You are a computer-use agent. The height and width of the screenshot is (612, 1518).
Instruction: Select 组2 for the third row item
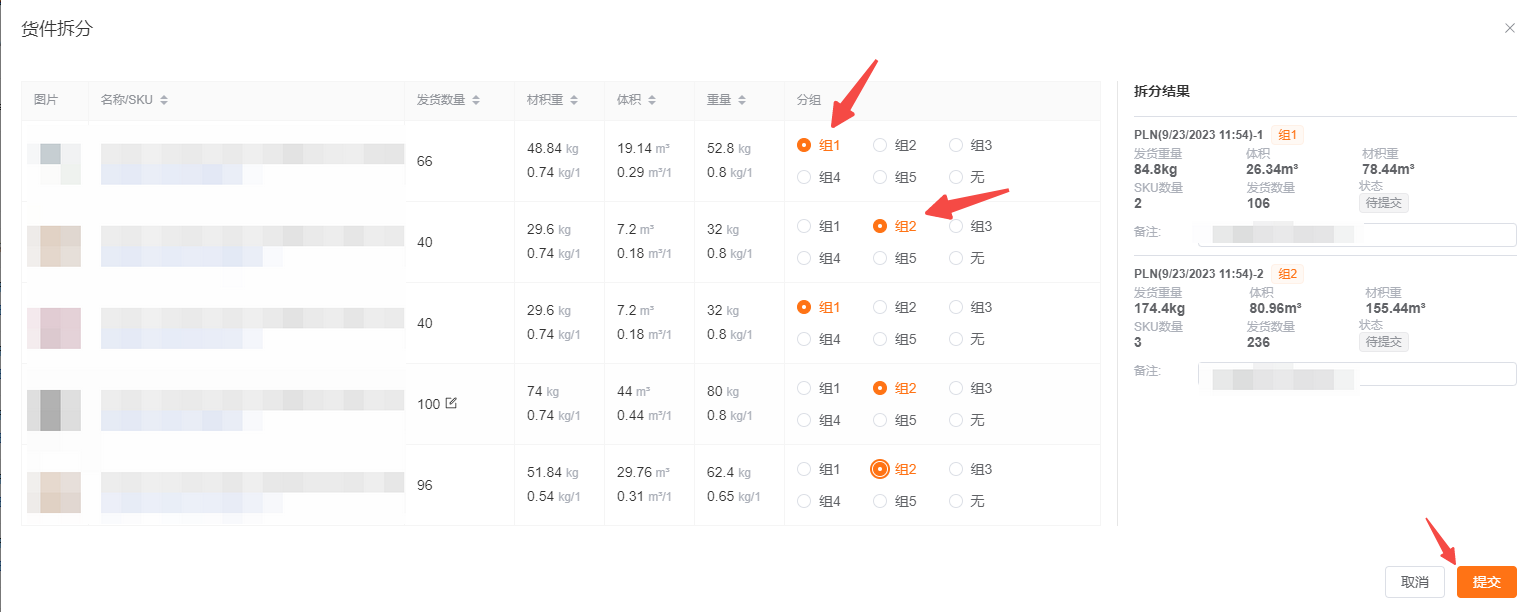879,307
